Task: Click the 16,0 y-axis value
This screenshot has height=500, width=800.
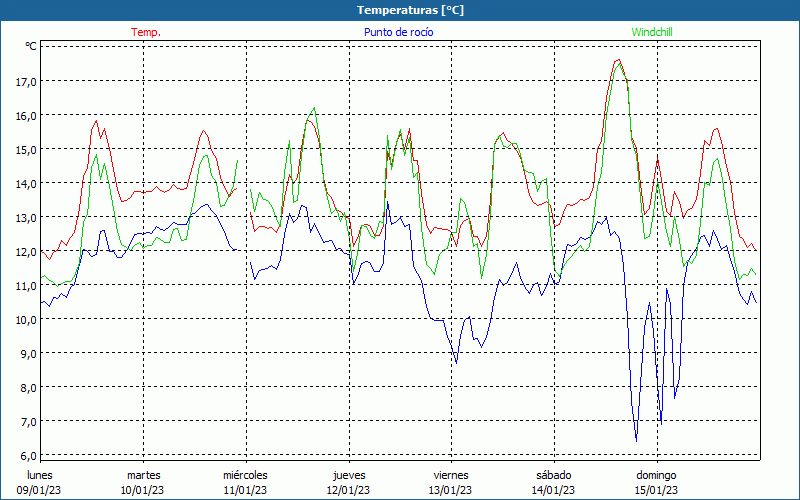Action: click(26, 115)
